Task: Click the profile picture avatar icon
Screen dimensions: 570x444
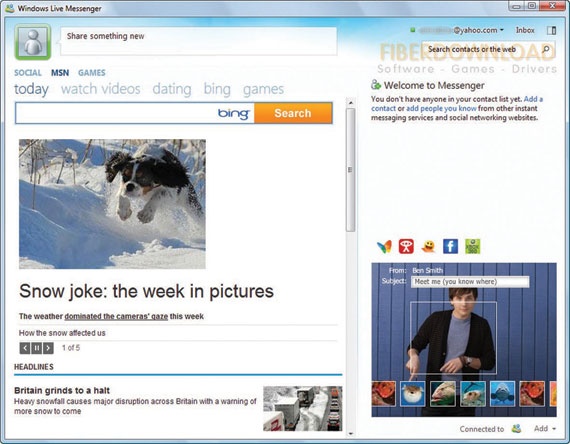Action: 33,42
